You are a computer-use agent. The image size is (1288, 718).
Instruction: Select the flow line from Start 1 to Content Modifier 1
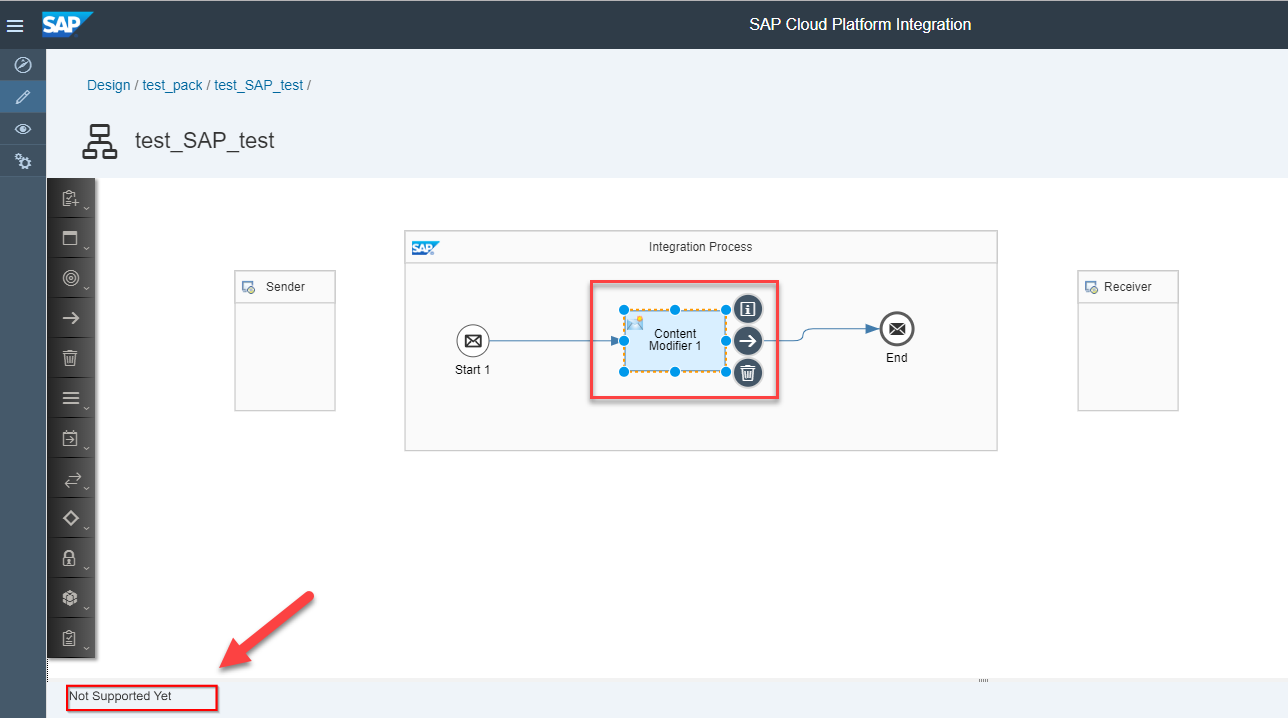coord(555,341)
